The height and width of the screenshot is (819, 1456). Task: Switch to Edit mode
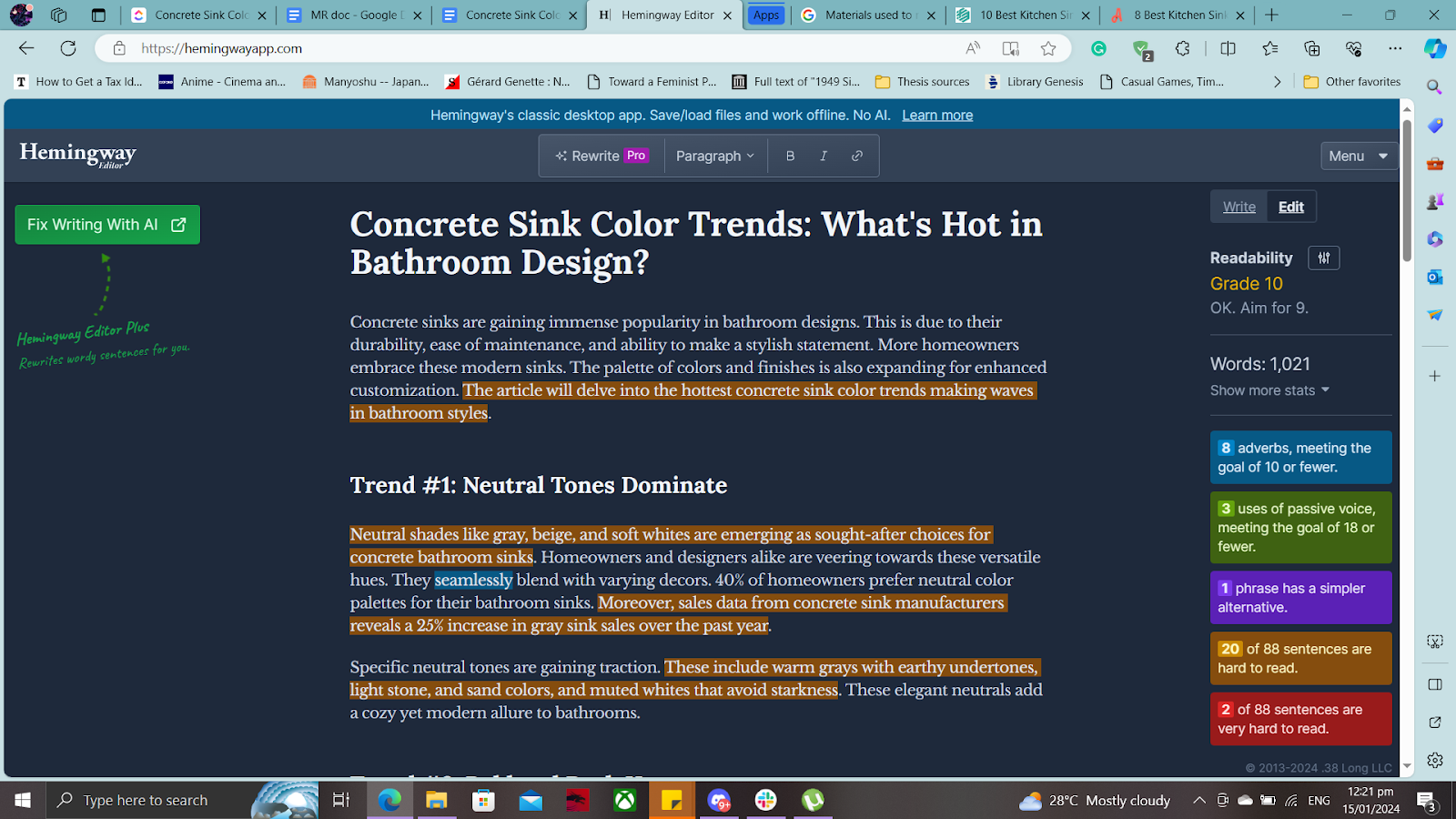pos(1290,207)
